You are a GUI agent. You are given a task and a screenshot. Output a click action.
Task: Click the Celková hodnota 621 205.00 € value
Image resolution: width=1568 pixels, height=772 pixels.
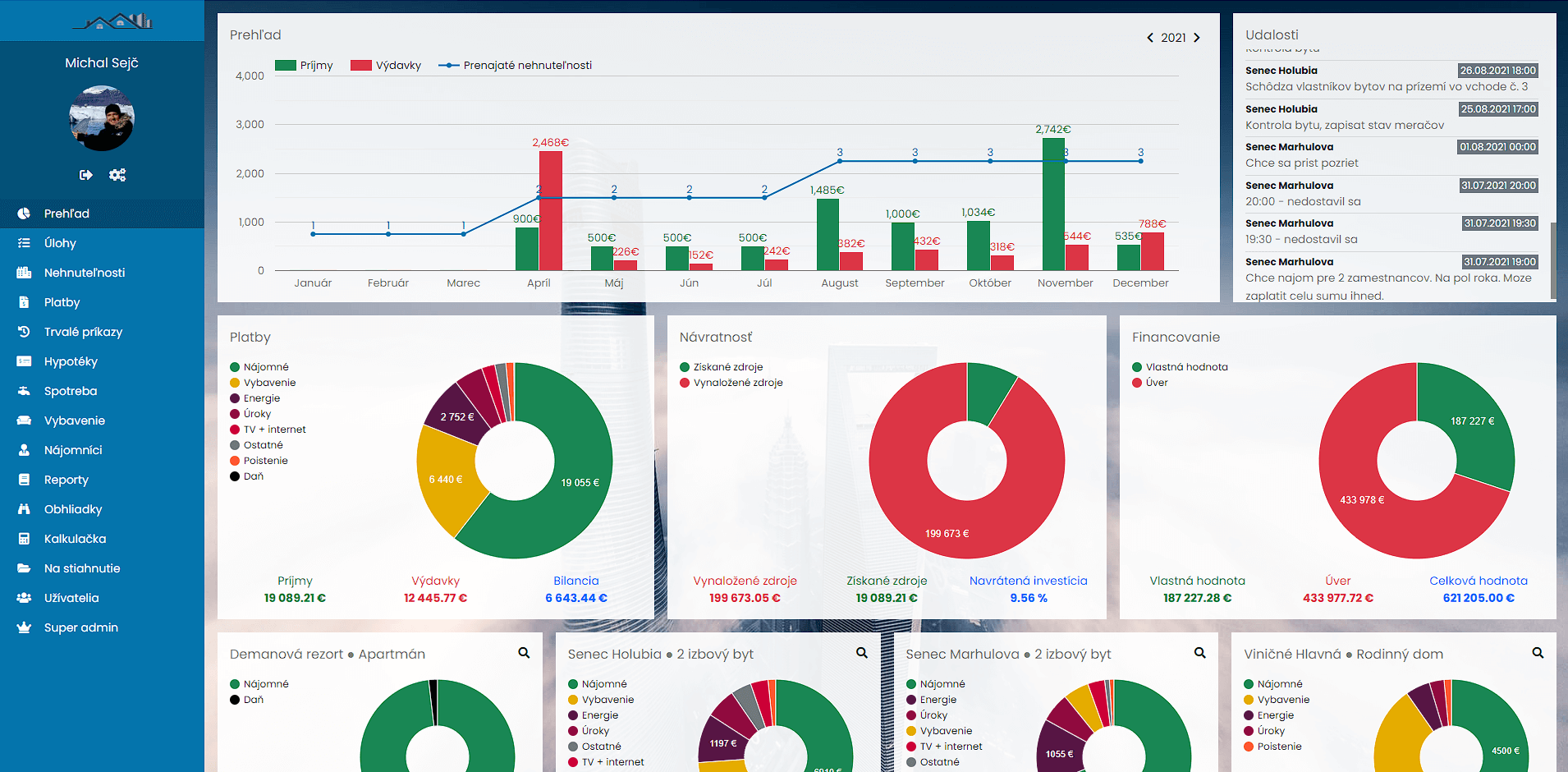point(1479,598)
